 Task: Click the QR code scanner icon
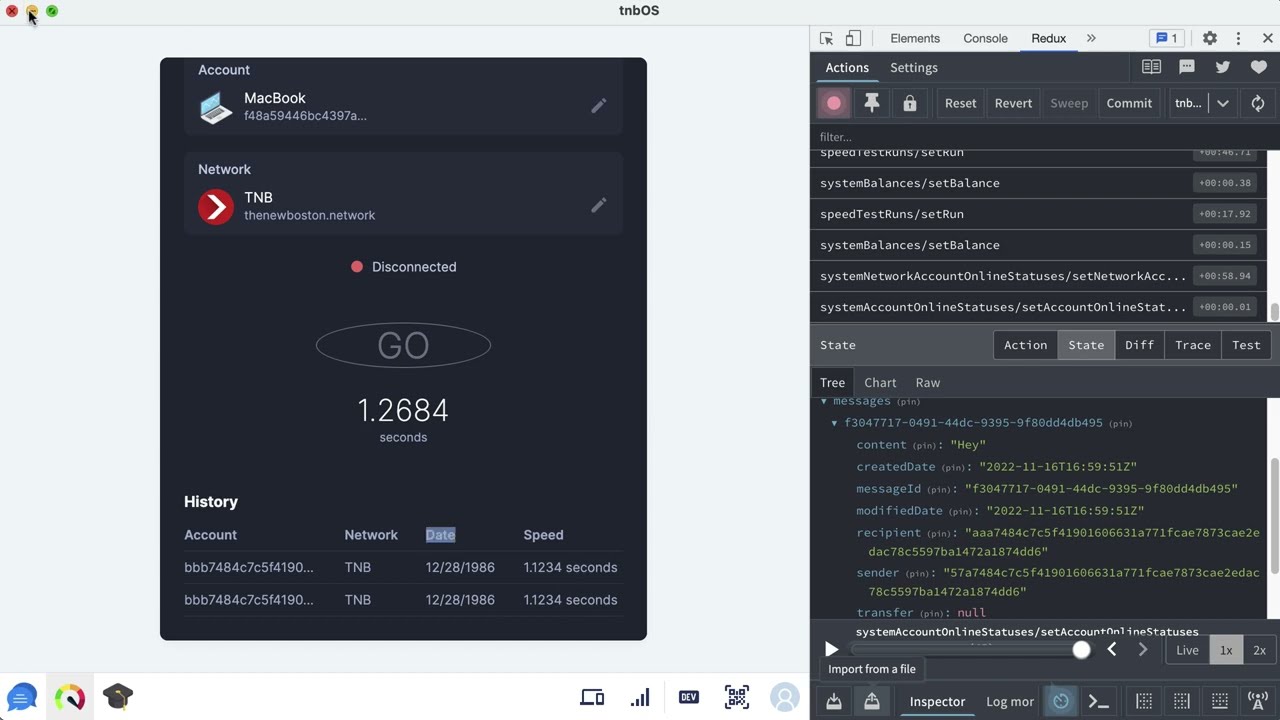(737, 697)
